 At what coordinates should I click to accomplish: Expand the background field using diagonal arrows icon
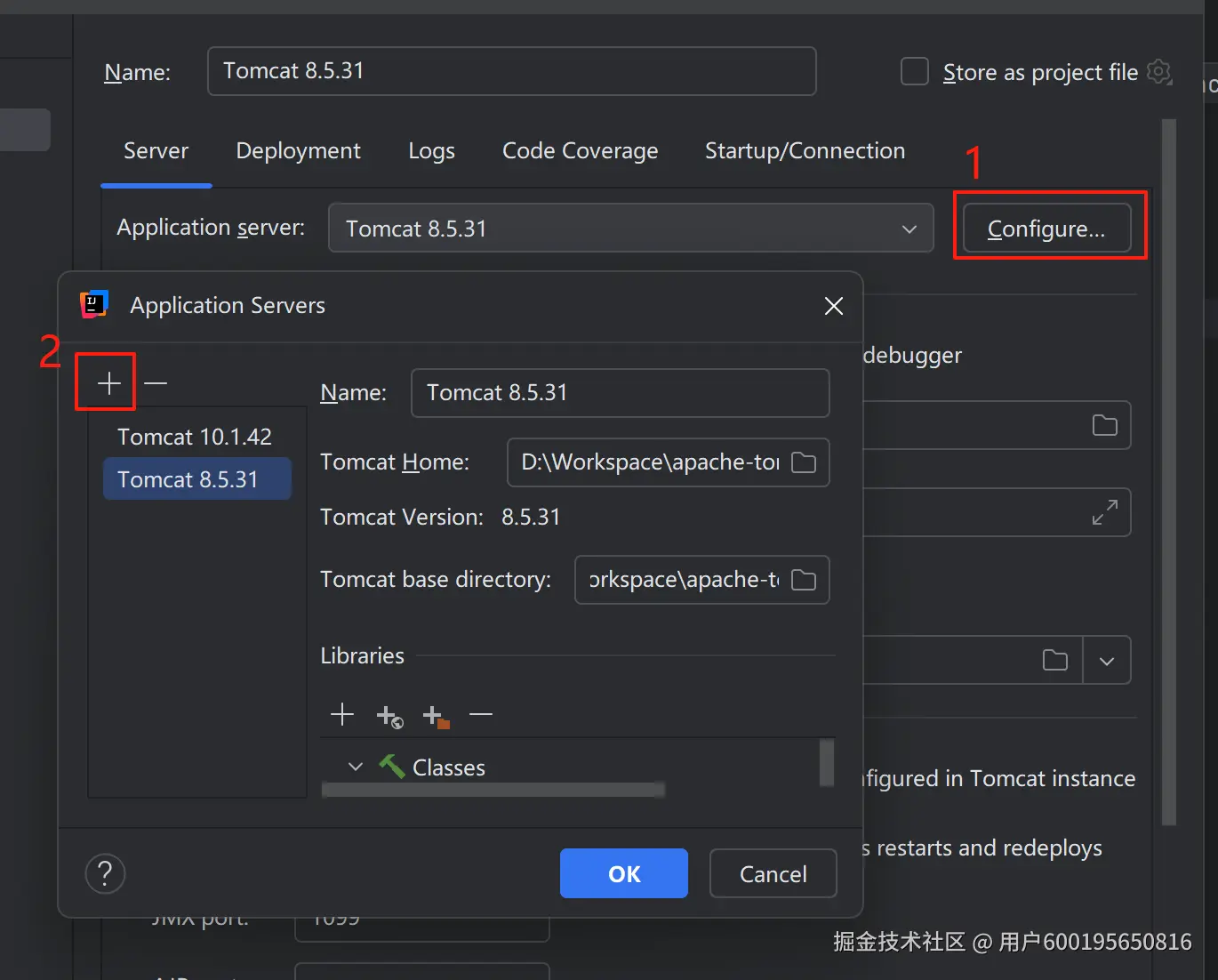[x=1105, y=512]
